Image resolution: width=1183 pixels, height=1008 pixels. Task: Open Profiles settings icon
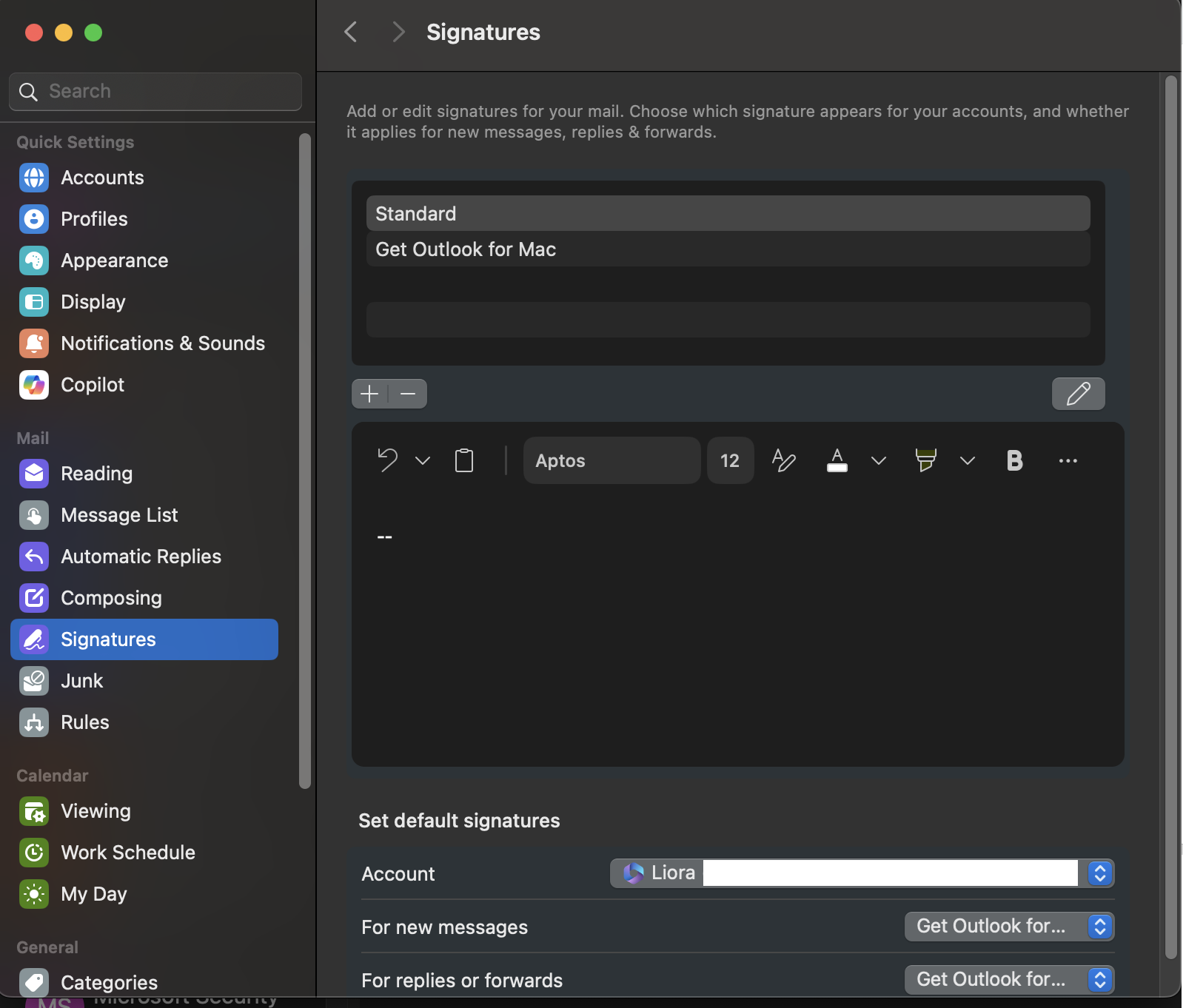34,219
